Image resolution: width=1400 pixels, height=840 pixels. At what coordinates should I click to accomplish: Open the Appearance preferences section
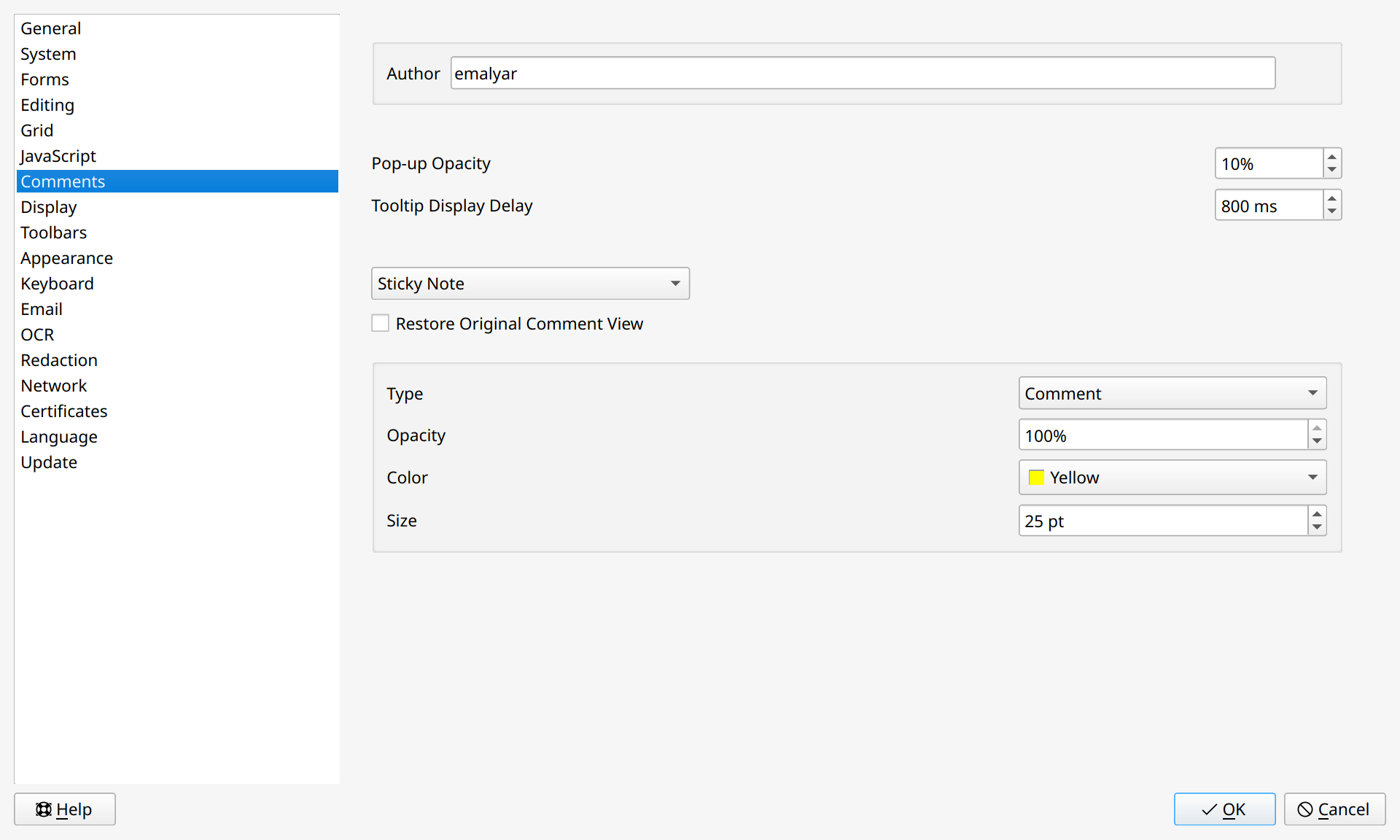66,257
